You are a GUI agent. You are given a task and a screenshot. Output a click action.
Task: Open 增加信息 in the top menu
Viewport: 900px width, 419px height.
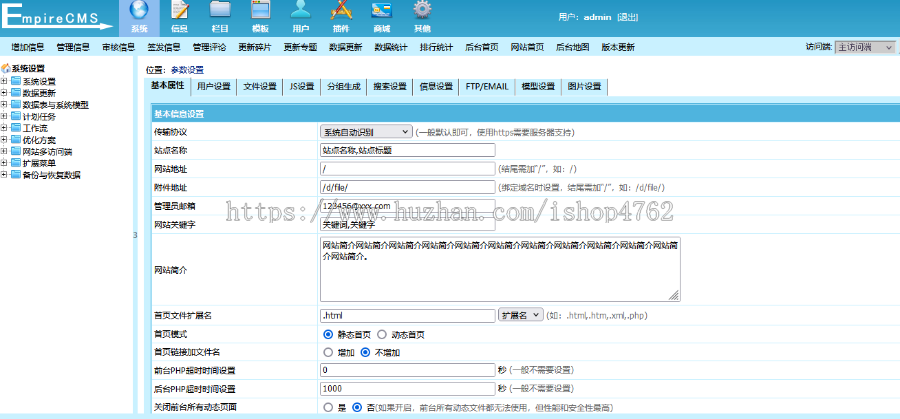click(28, 48)
